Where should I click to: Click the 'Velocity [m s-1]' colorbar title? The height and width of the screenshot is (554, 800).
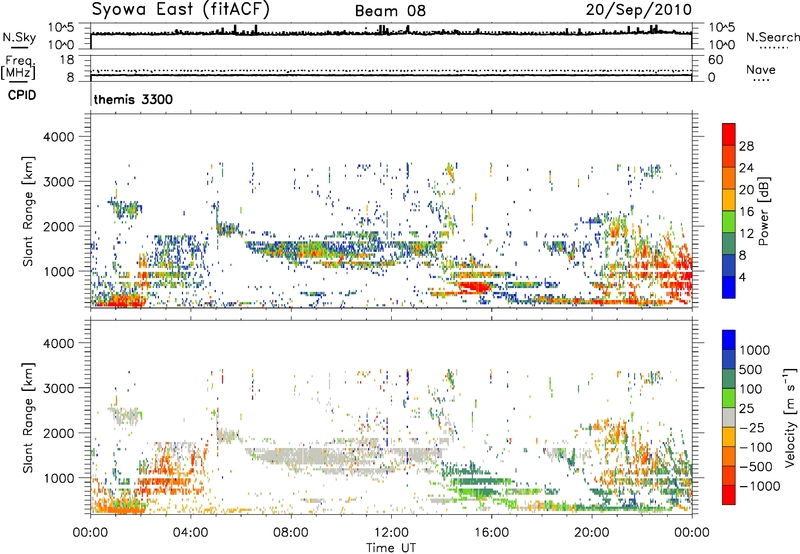point(790,417)
